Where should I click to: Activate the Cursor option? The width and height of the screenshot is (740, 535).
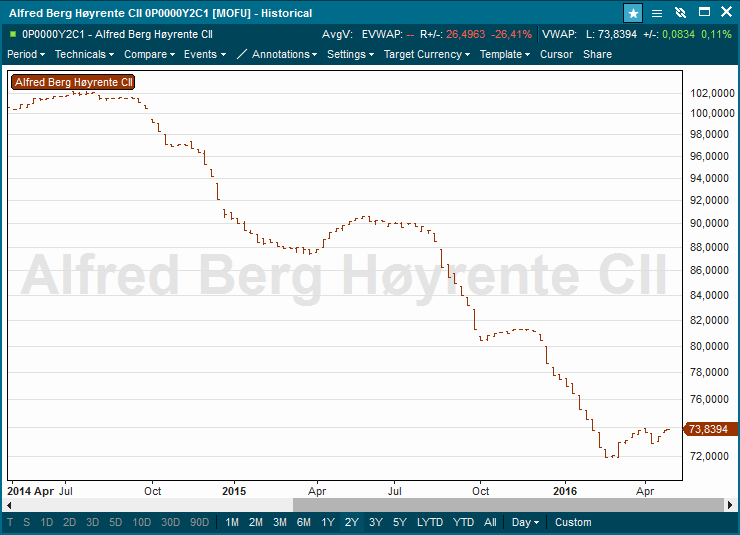coord(556,54)
